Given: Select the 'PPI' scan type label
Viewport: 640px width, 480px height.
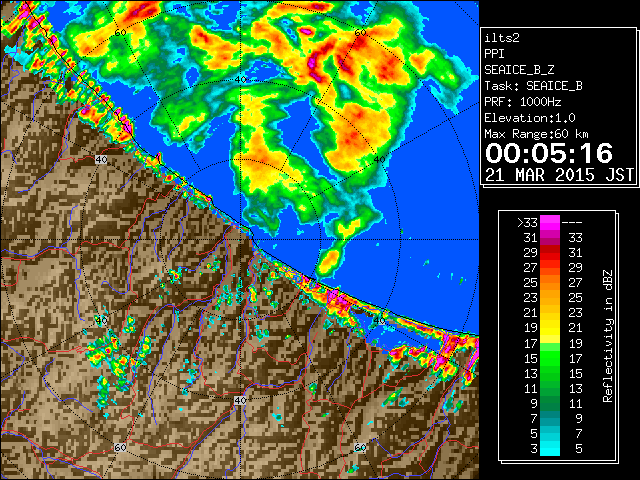Looking at the screenshot, I should pos(494,54).
